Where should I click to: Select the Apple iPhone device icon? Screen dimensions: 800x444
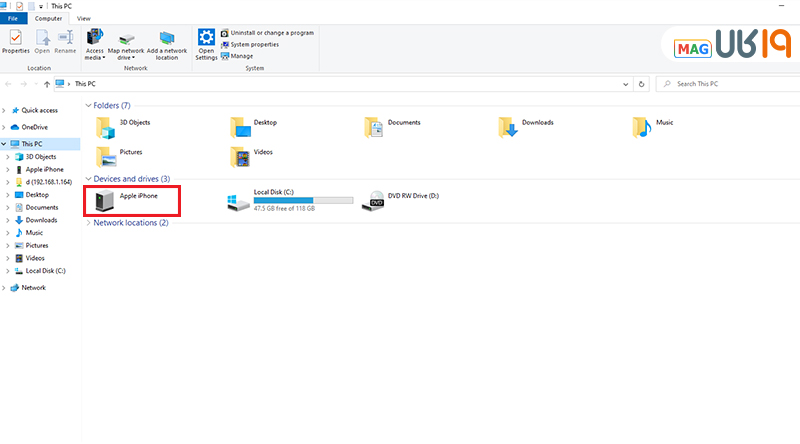pos(105,201)
